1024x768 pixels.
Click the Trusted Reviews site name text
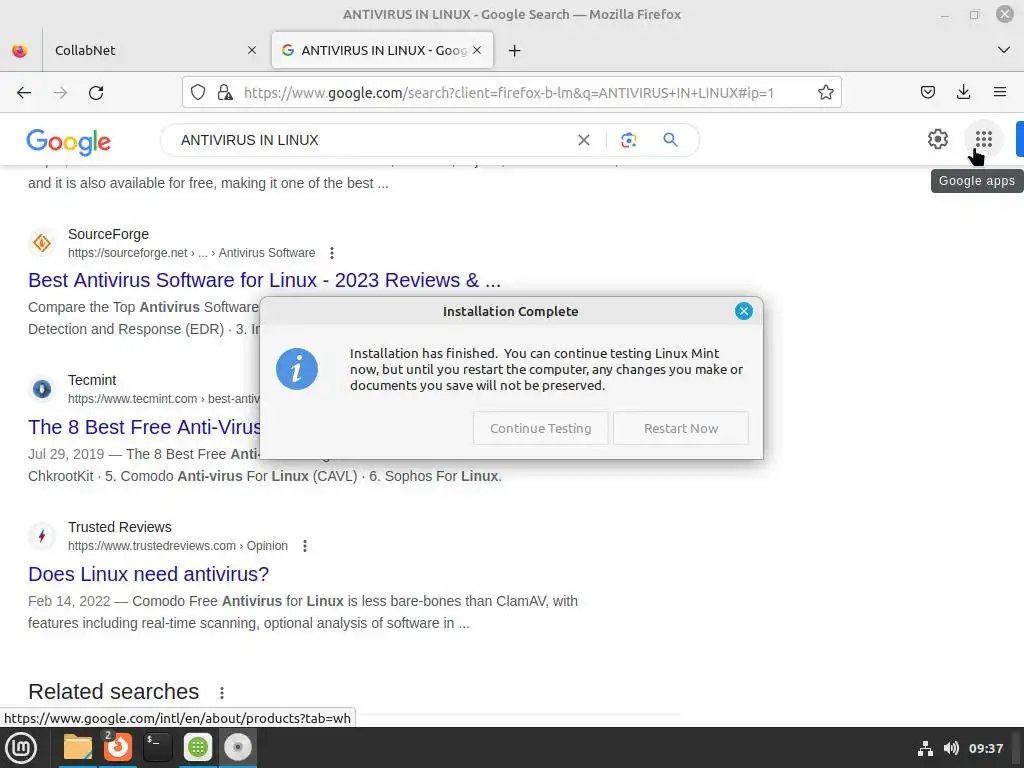[120, 527]
